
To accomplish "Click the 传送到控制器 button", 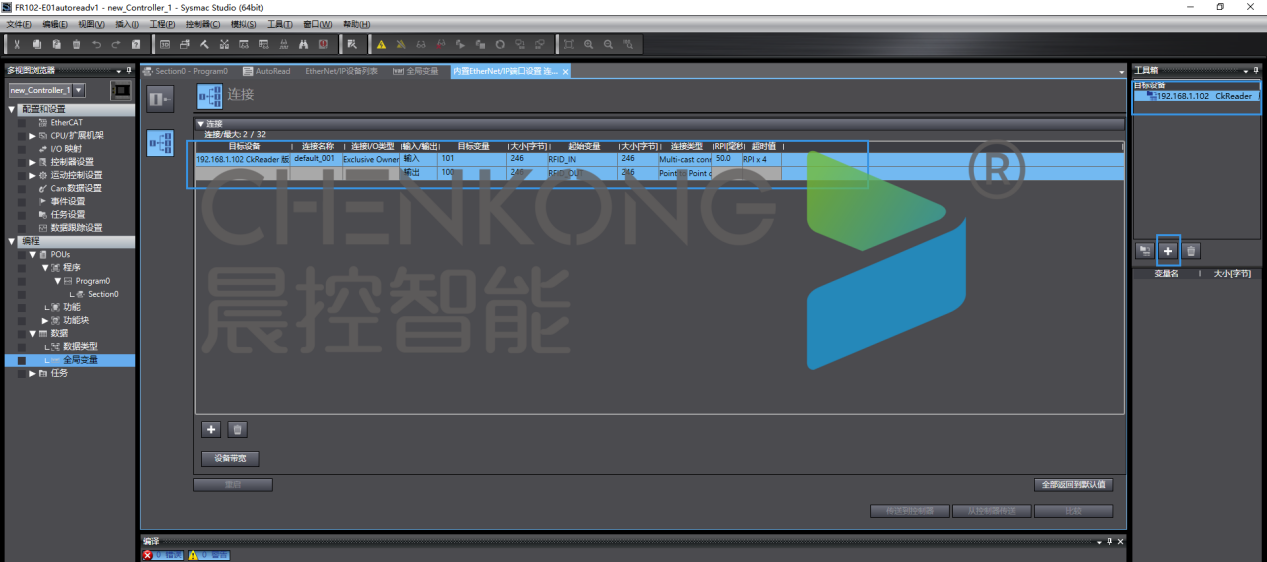I will point(909,511).
